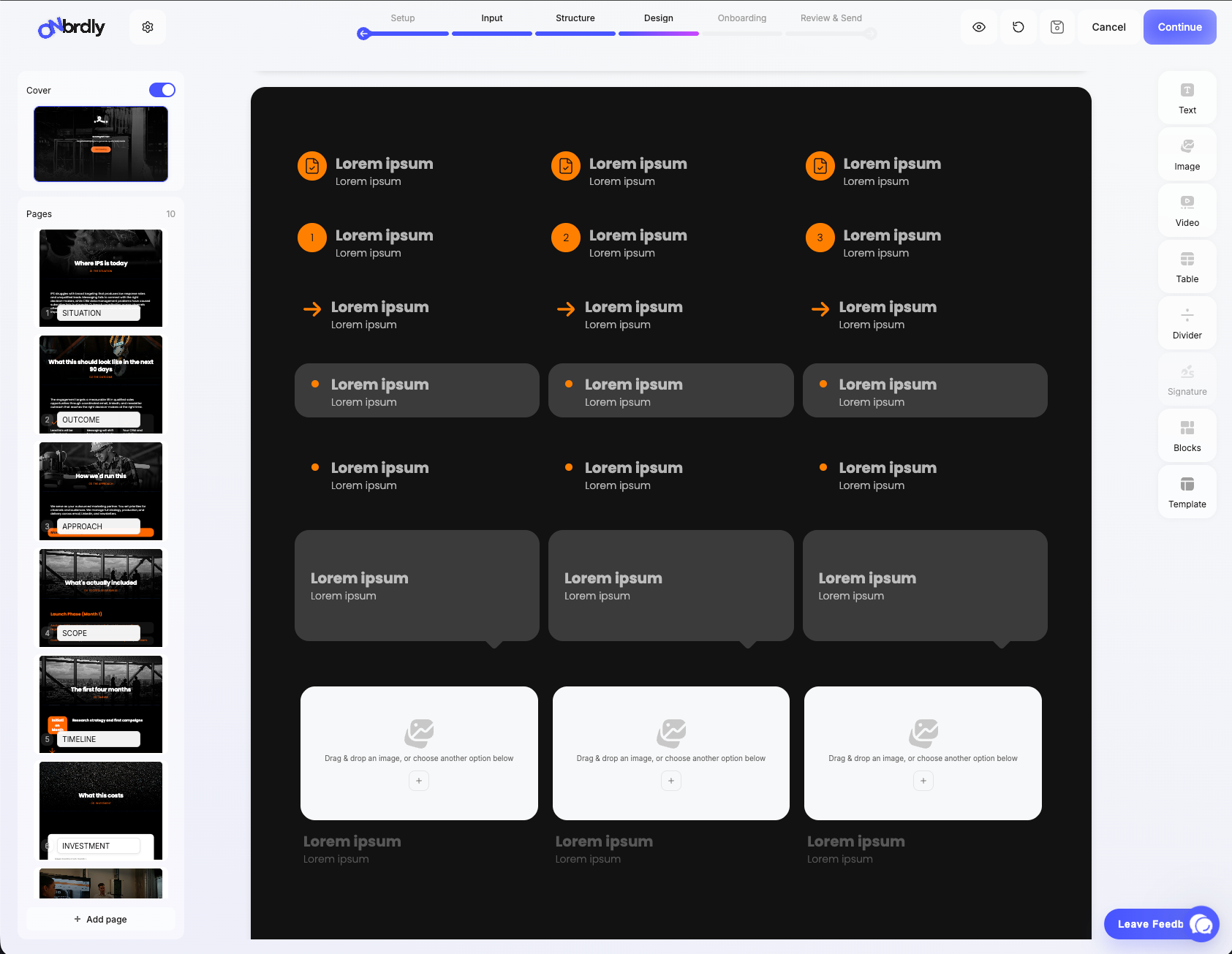Go to the Input step tab
The width and height of the screenshot is (1232, 954).
point(492,18)
